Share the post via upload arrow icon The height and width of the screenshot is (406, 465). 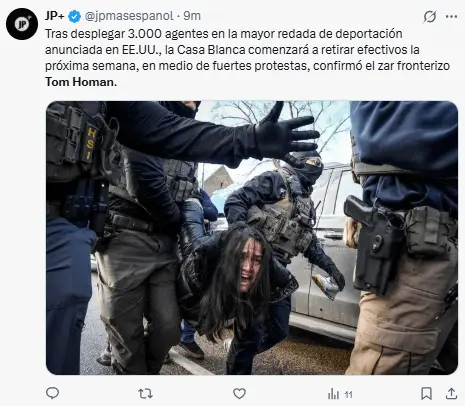[x=451, y=394]
